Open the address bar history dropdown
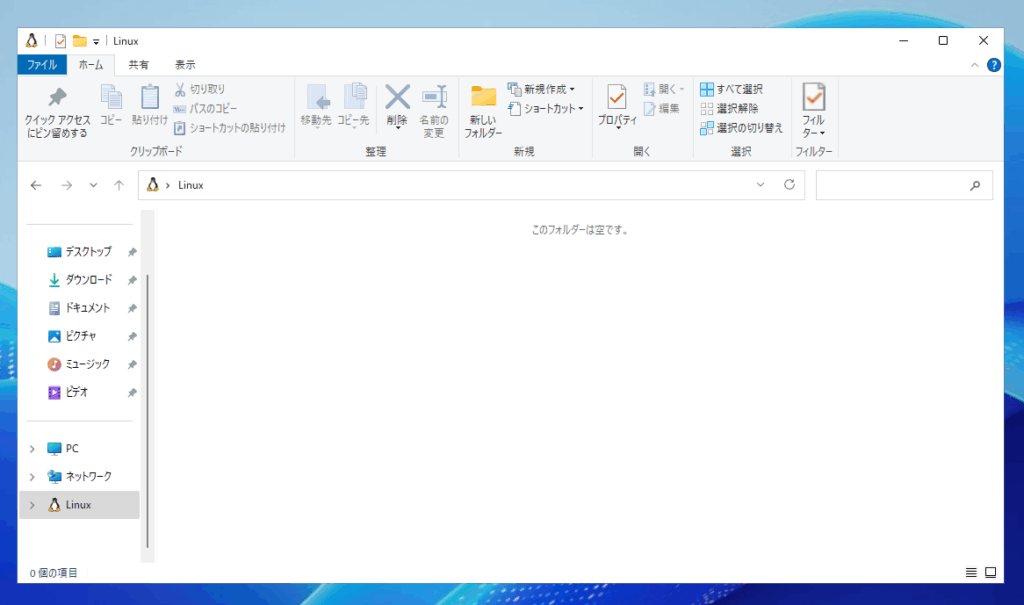The height and width of the screenshot is (605, 1024). coord(760,185)
